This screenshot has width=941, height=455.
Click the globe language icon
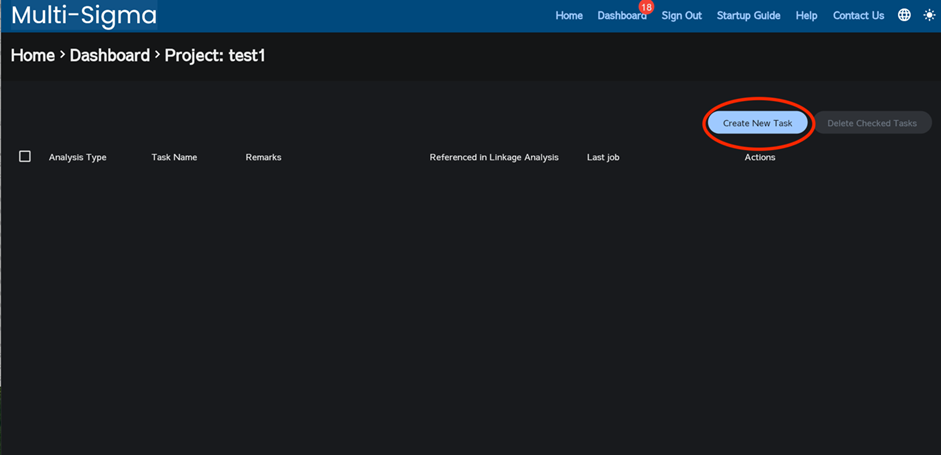pos(904,15)
